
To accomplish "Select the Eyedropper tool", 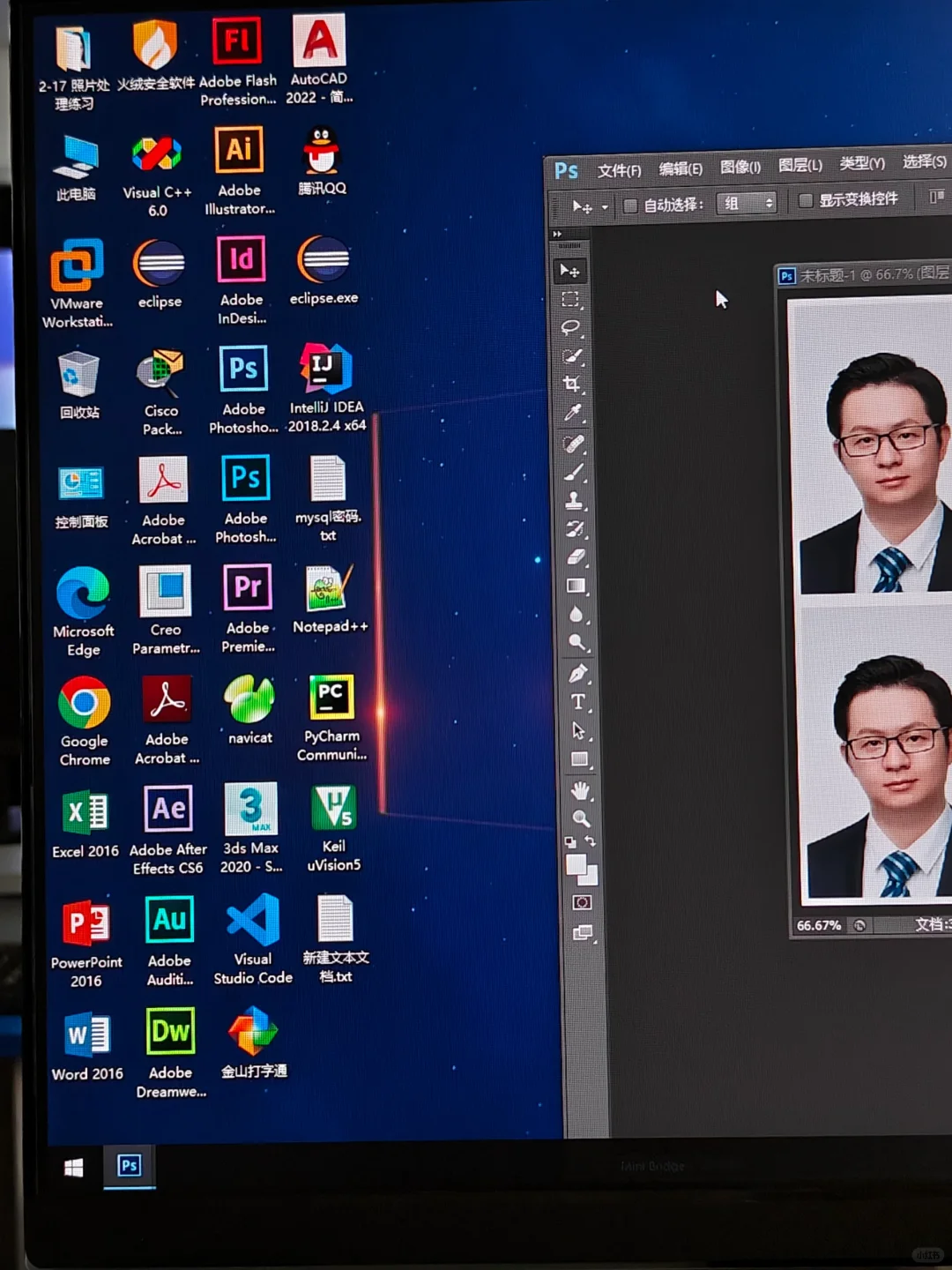I will click(573, 413).
